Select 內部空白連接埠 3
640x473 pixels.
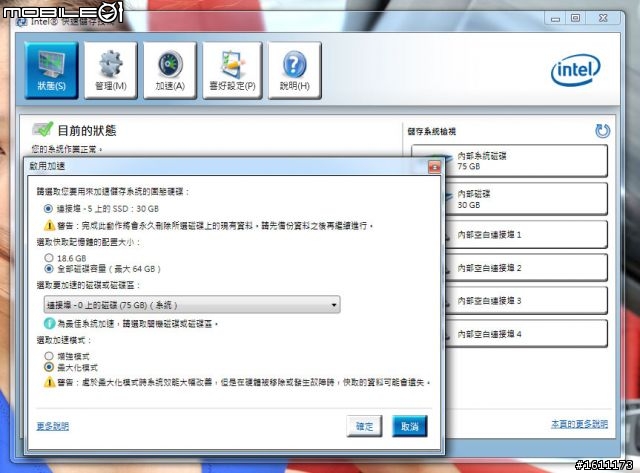click(x=525, y=301)
